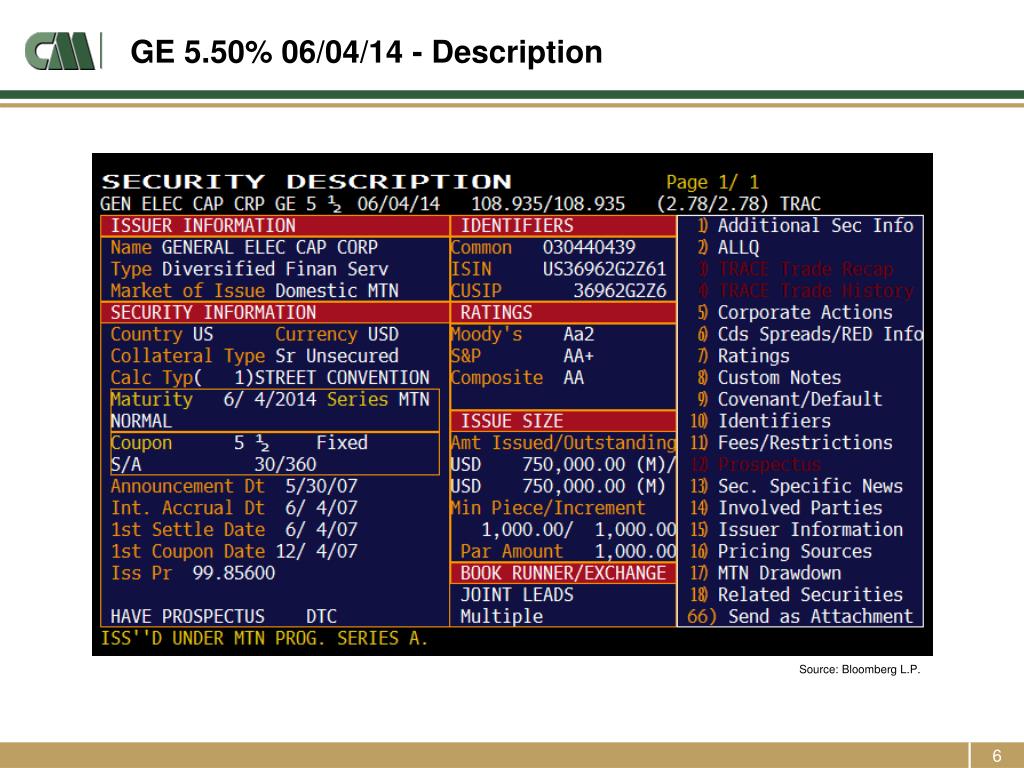Click the BOOK RUNNER/EXCHANGE section header

(x=564, y=573)
